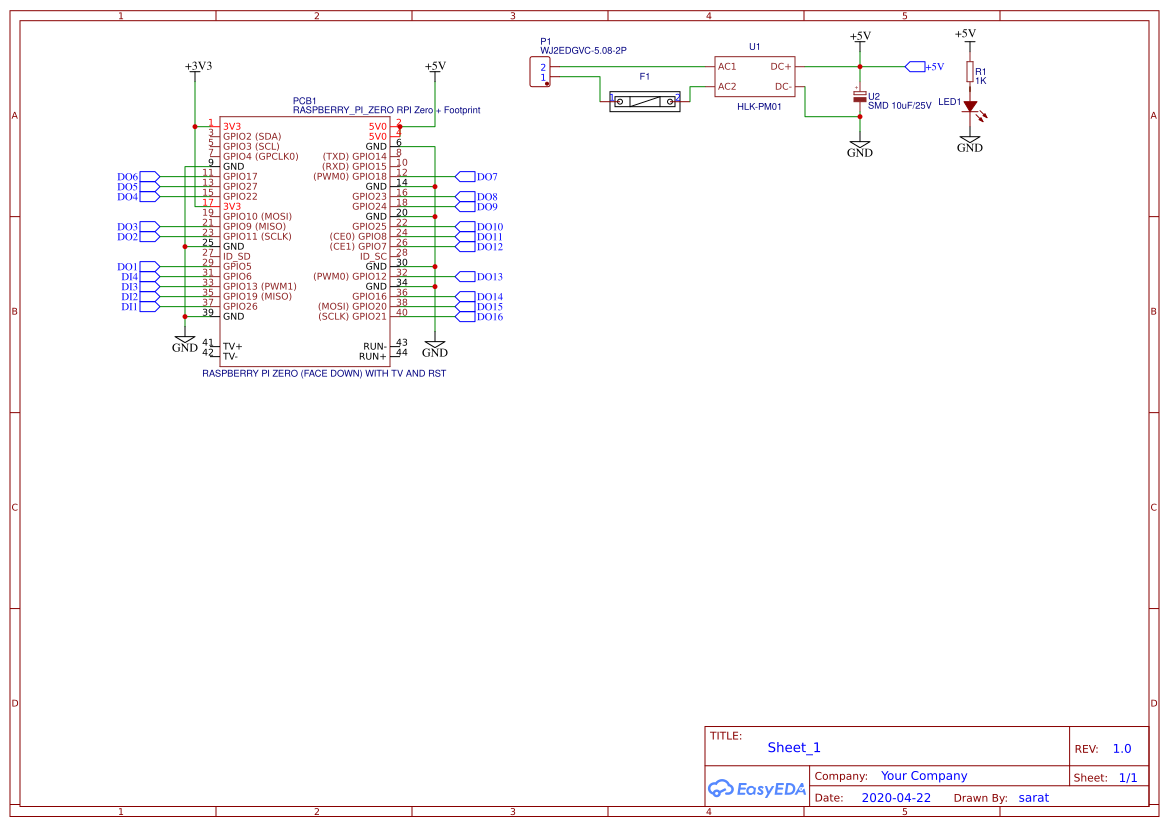Image resolution: width=1169 pixels, height=827 pixels.
Task: Click the LED1 diode symbol
Action: pos(969,107)
